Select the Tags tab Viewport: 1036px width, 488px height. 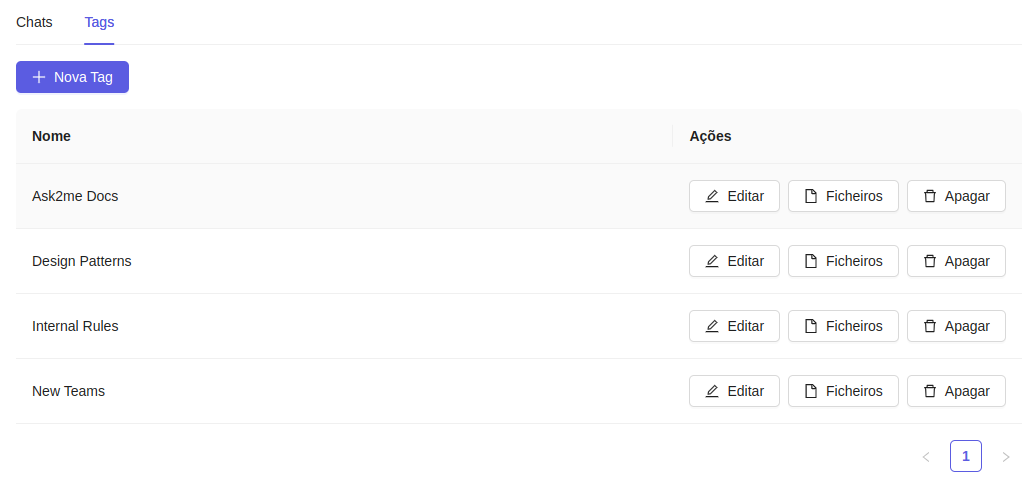click(99, 22)
